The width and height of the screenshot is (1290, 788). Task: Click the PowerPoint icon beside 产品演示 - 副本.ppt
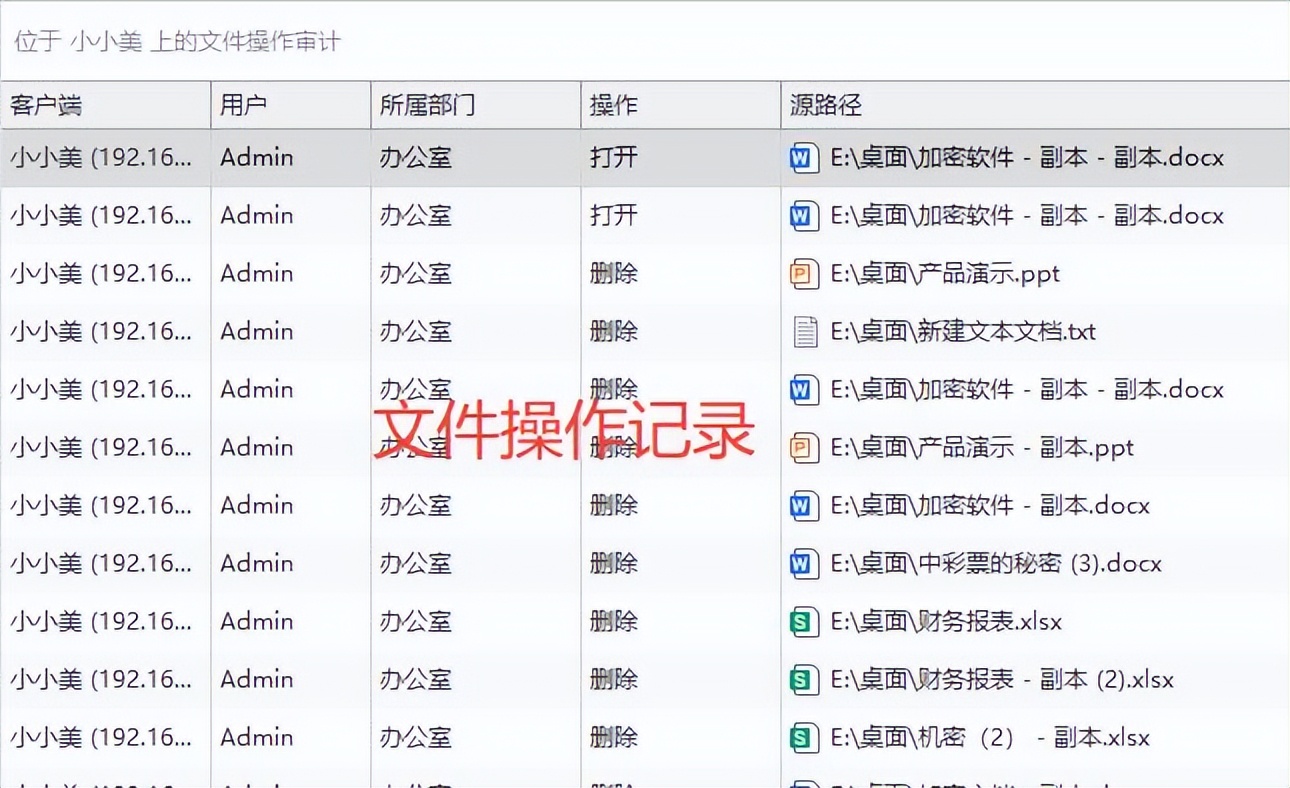point(803,448)
